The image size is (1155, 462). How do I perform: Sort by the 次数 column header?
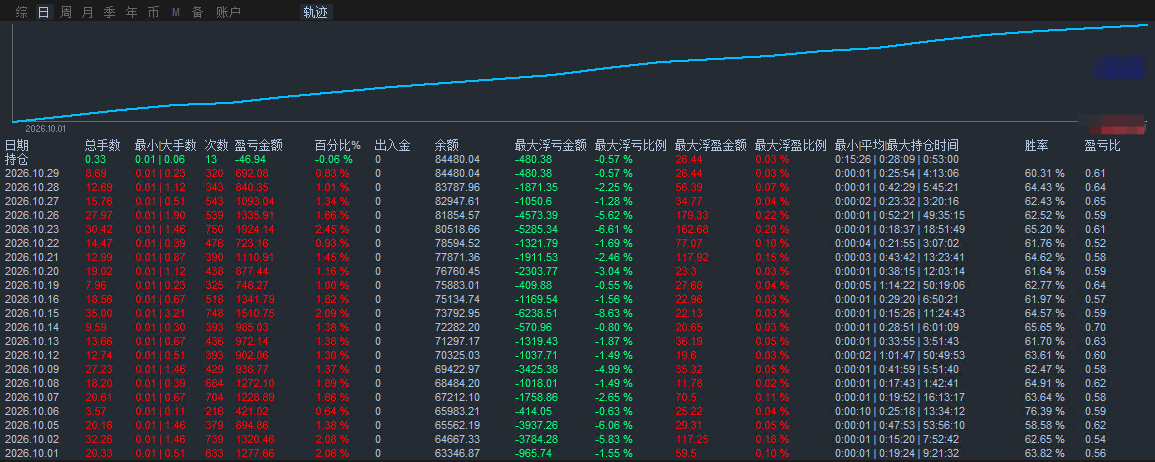(x=217, y=145)
